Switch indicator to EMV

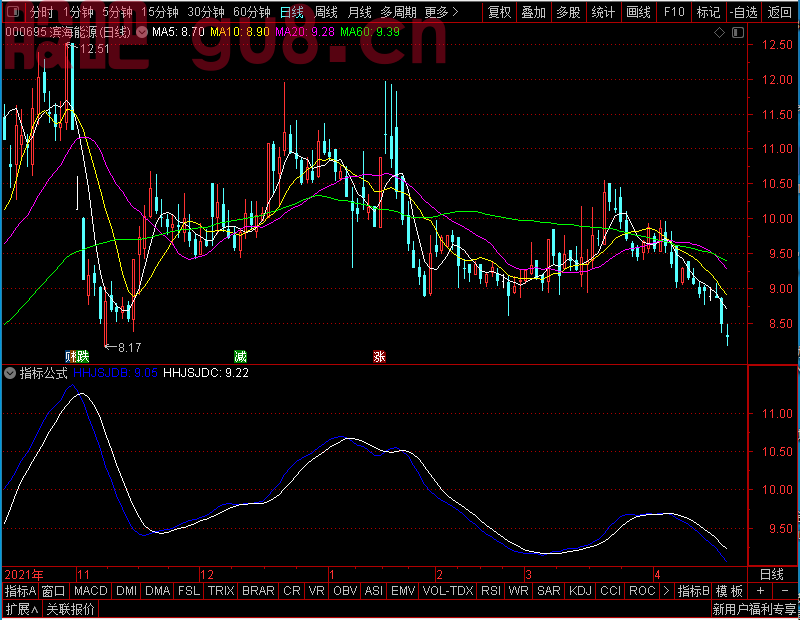tap(403, 591)
